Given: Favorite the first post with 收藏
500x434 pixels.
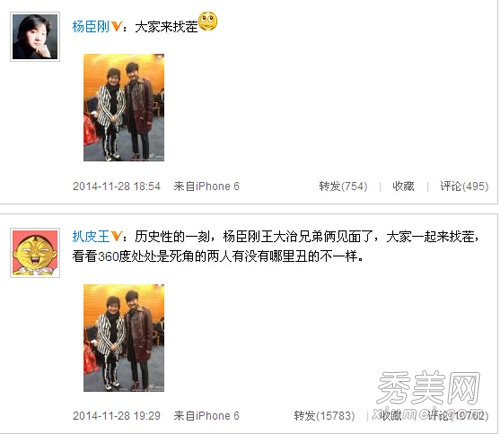Looking at the screenshot, I should (403, 186).
